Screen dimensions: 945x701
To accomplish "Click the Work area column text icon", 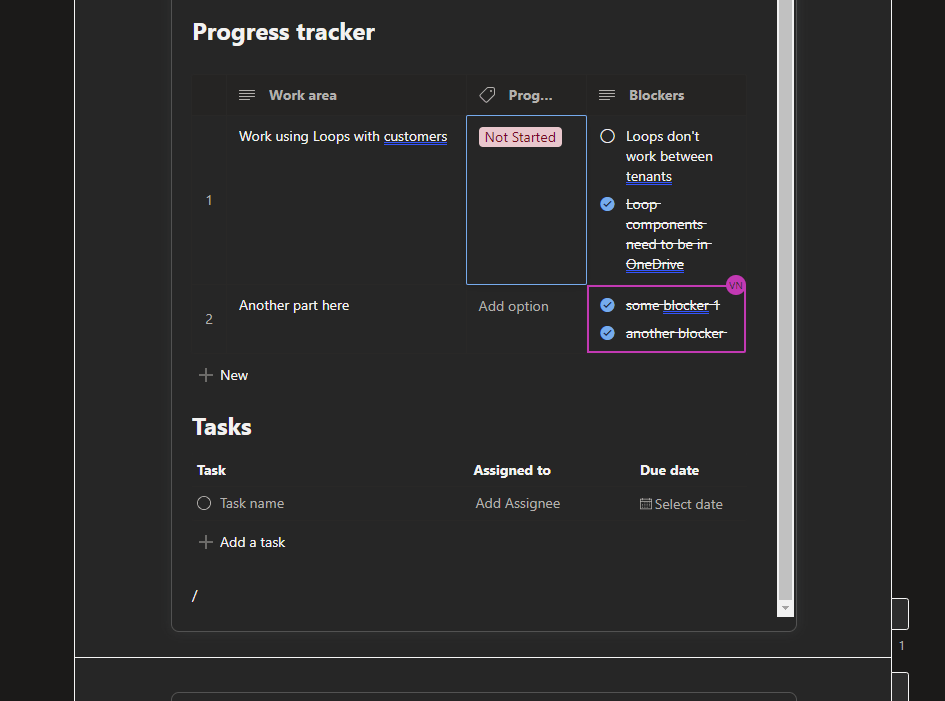I will click(x=247, y=95).
